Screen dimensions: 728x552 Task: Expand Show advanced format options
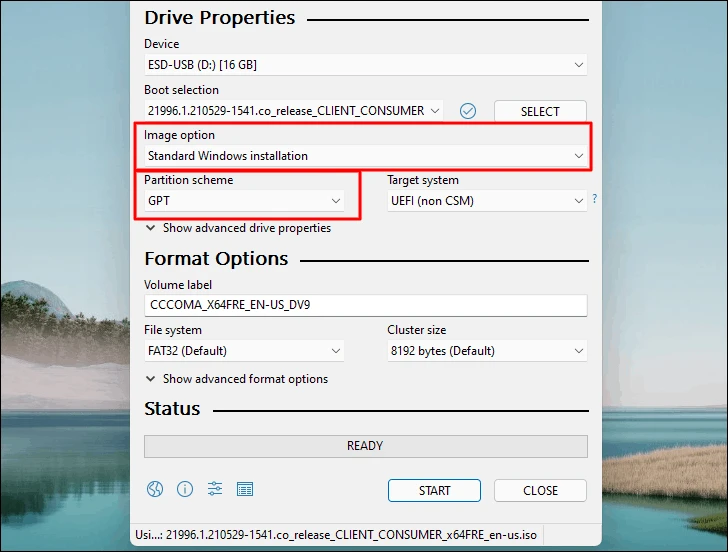(237, 379)
